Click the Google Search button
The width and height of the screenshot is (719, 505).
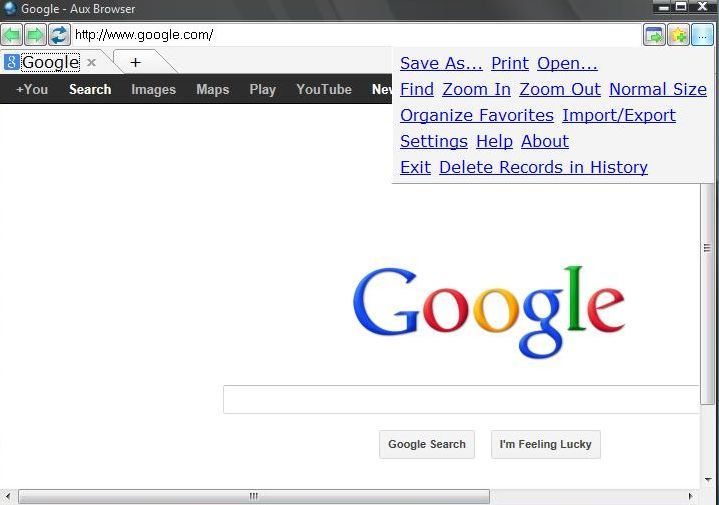click(x=427, y=444)
